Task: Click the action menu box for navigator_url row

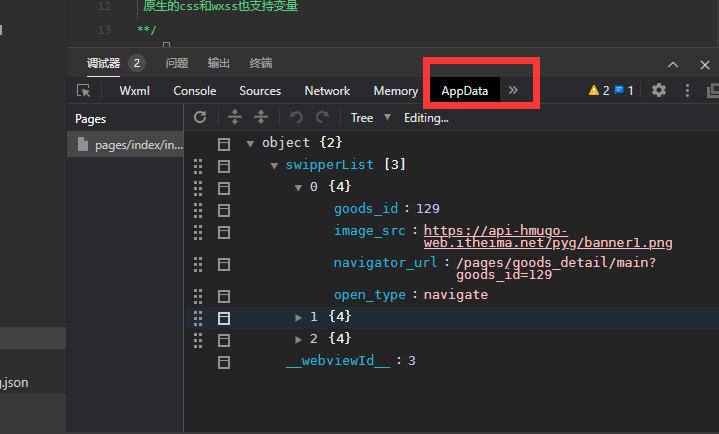Action: pos(224,264)
